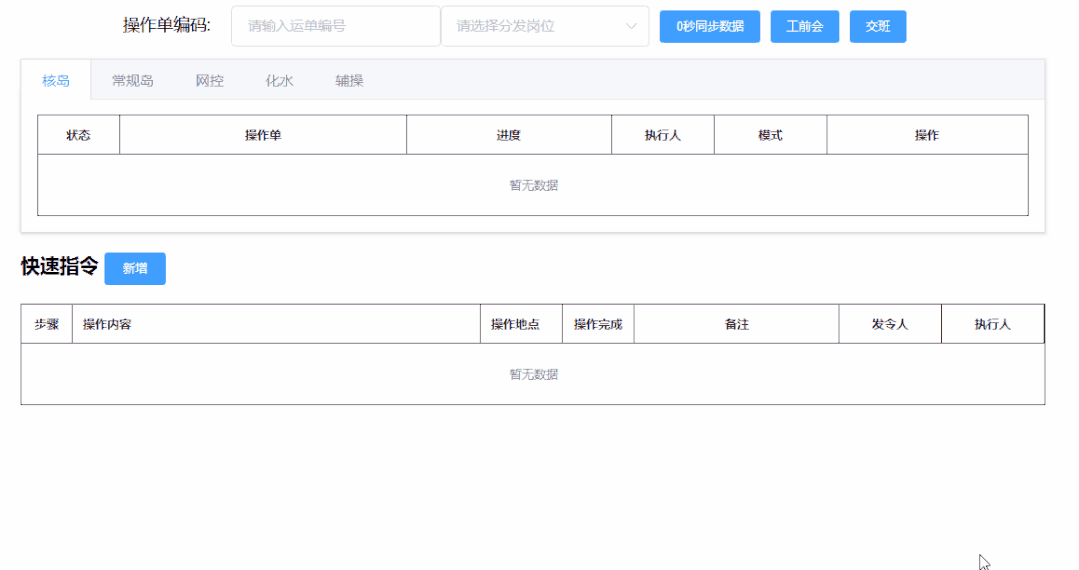The image size is (1079, 570).
Task: Open the 请选择分发岗位 dropdown
Action: coord(535,26)
